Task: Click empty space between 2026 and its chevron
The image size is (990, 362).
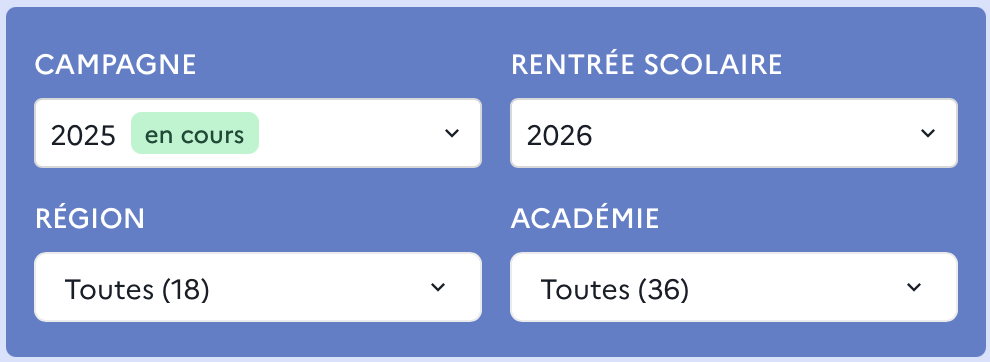Action: click(754, 133)
